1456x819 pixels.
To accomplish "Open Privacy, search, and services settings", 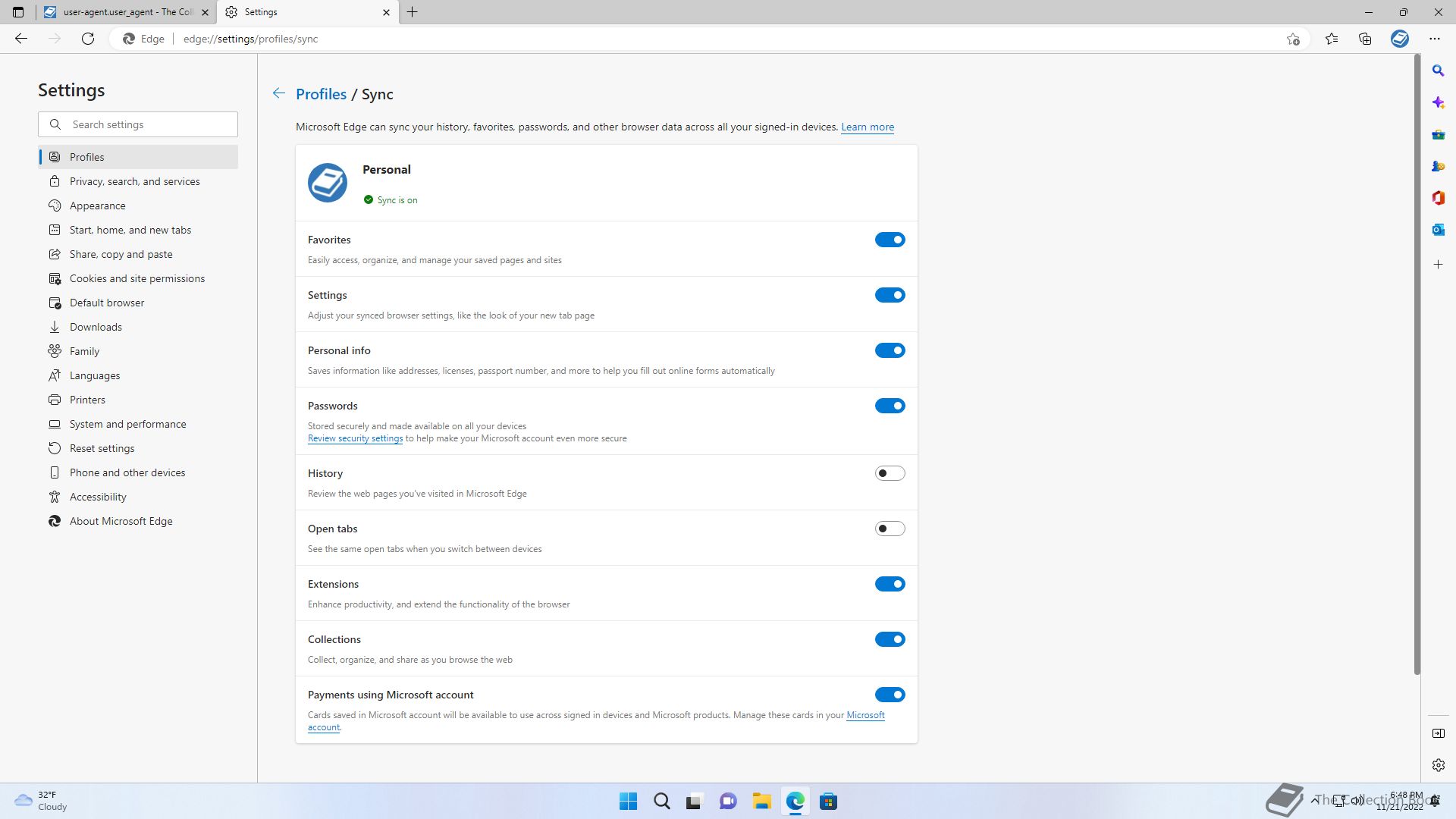I will [138, 181].
